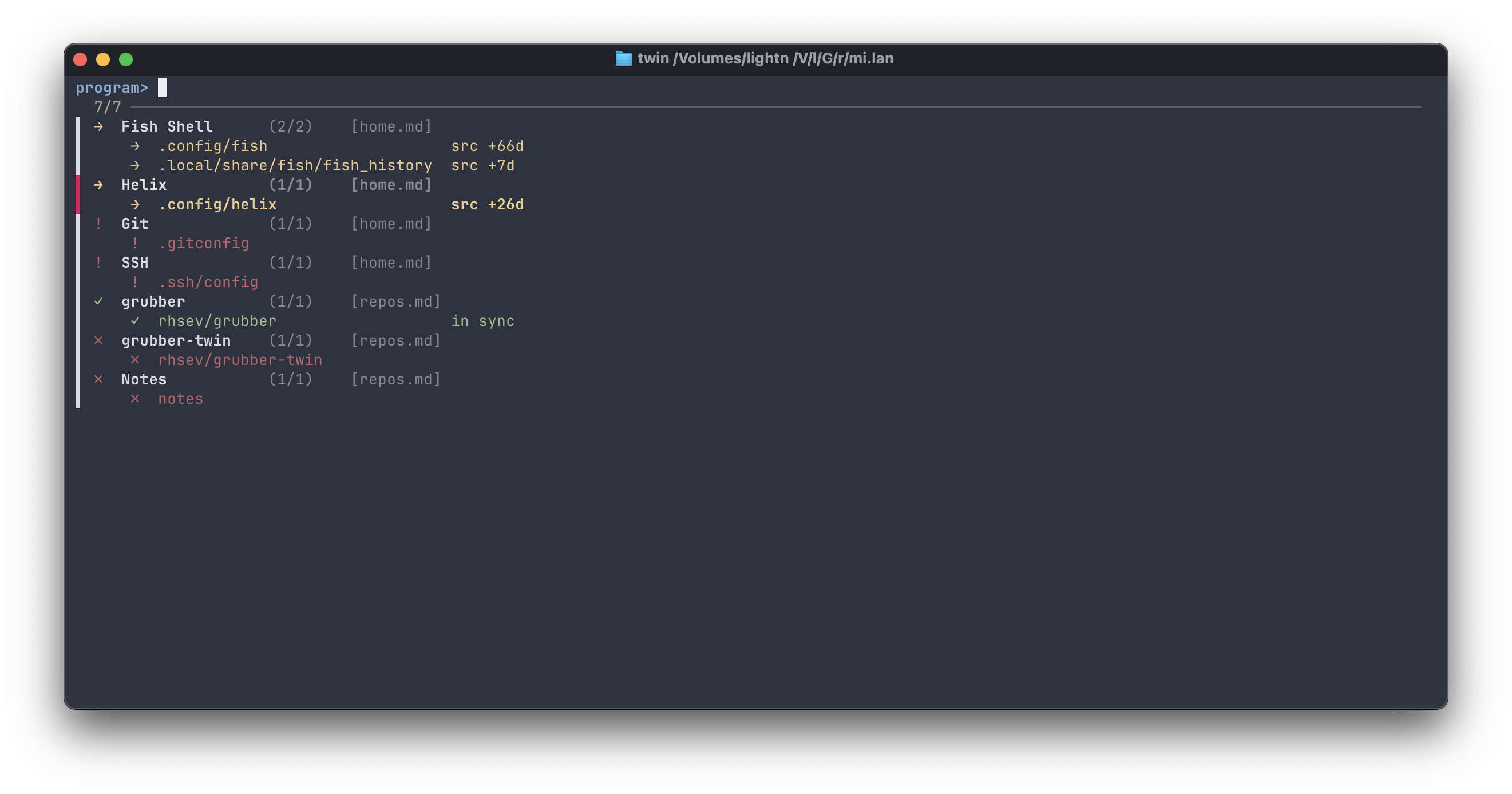Click the X icon beside Notes heading
This screenshot has width=1512, height=794.
98,379
